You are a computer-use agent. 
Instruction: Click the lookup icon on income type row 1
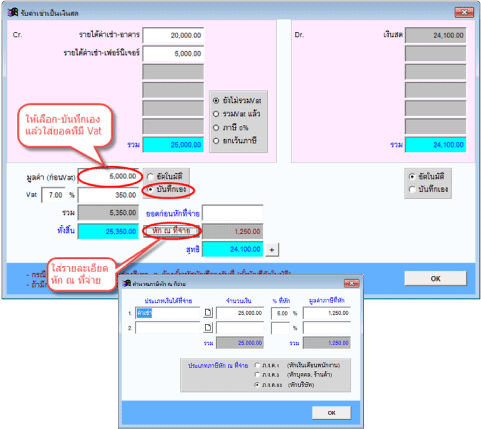pyautogui.click(x=208, y=313)
